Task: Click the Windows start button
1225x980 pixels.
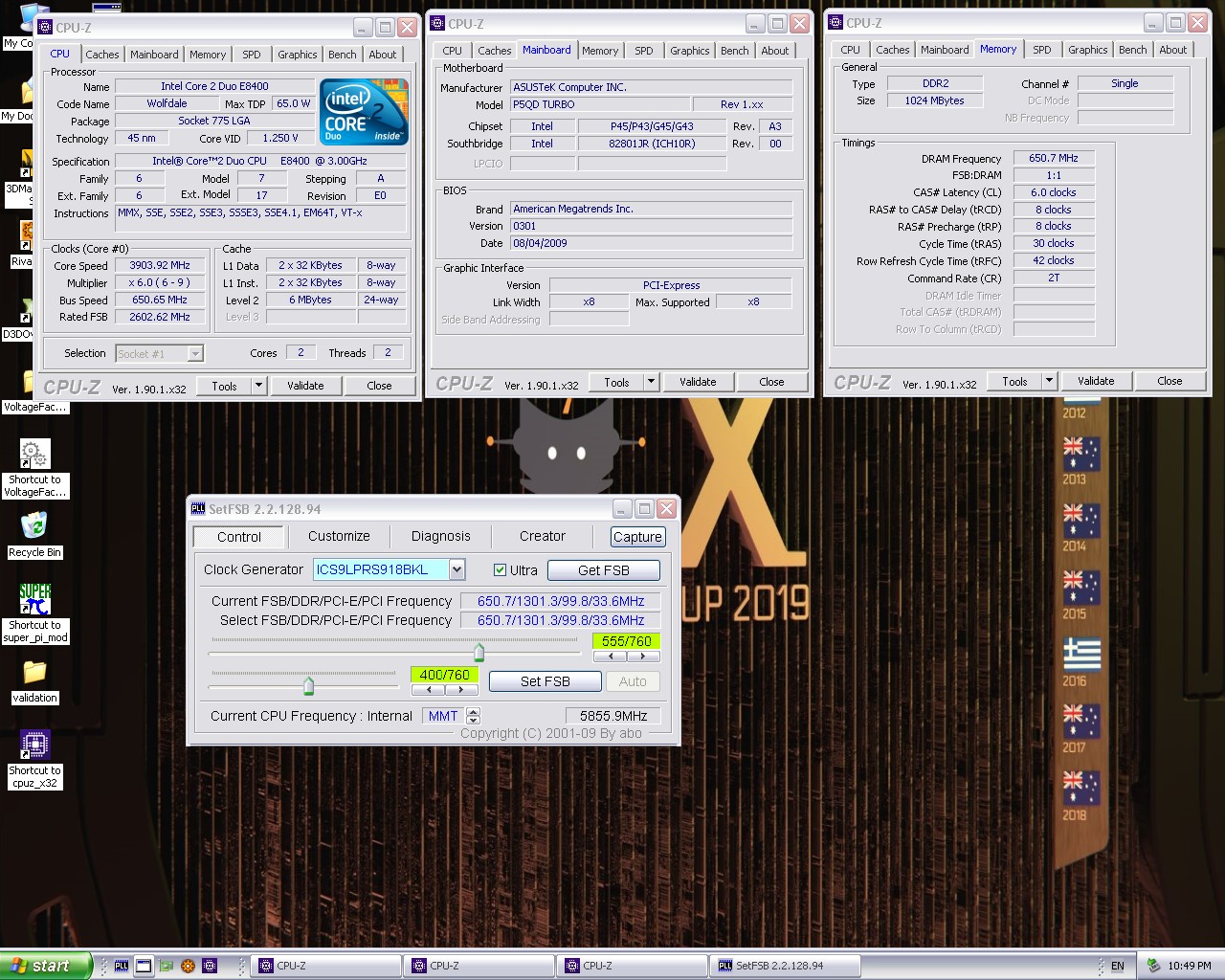Action: click(x=46, y=966)
